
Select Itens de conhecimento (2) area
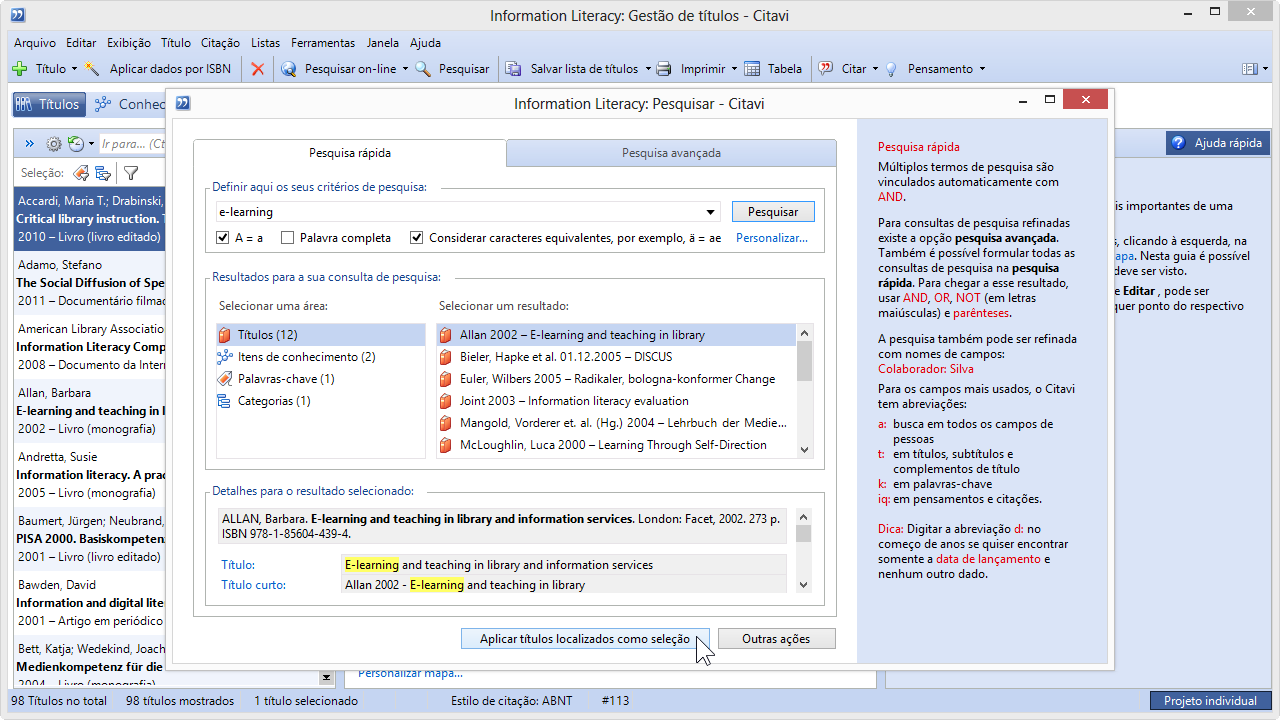[x=320, y=357]
